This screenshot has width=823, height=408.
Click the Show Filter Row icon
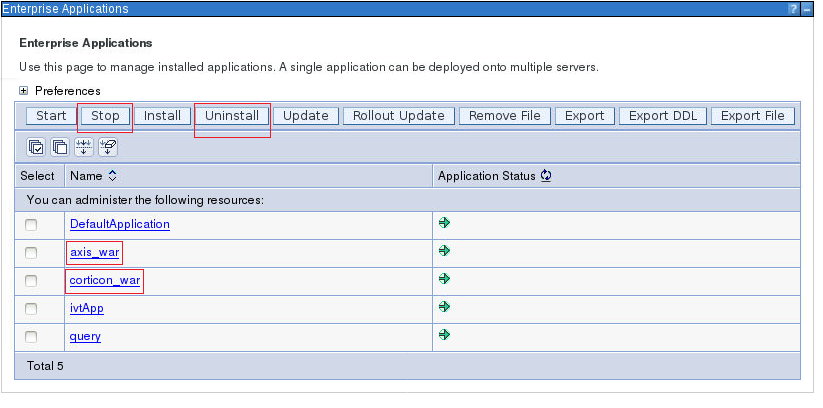84,148
